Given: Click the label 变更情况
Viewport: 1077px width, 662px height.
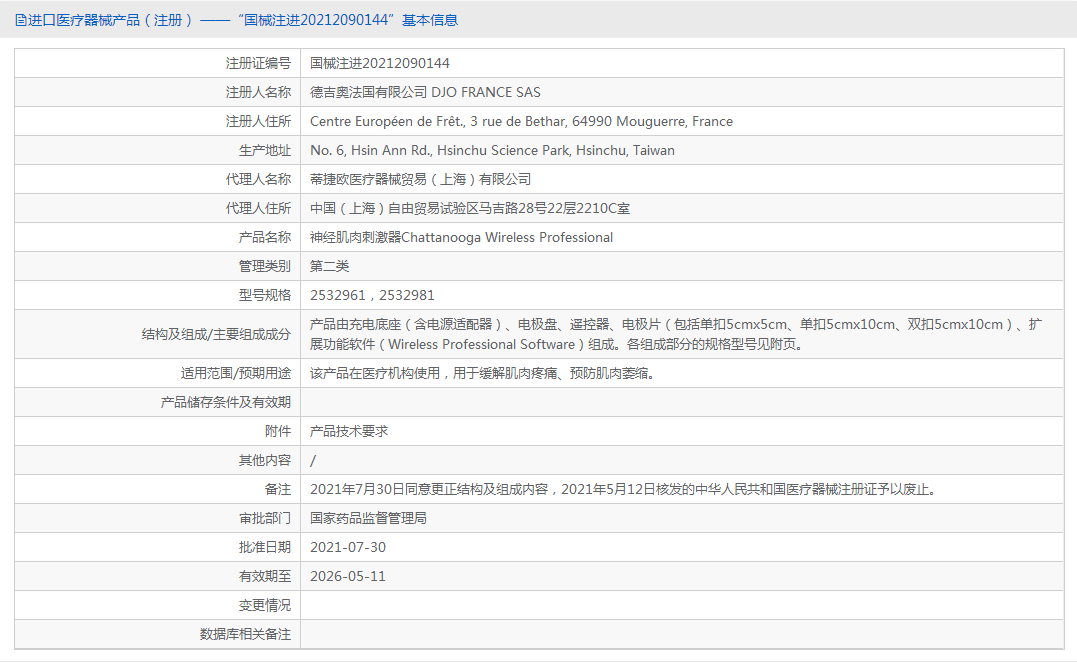Looking at the screenshot, I should coord(265,606).
